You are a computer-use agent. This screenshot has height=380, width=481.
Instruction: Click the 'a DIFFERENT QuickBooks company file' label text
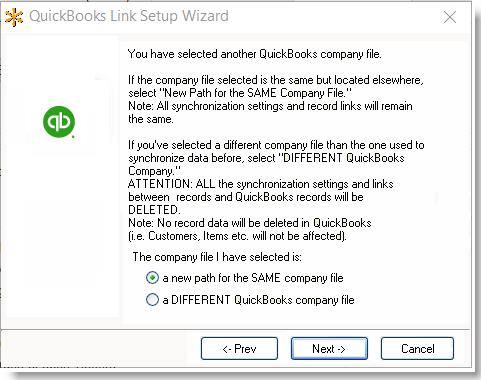(258, 300)
